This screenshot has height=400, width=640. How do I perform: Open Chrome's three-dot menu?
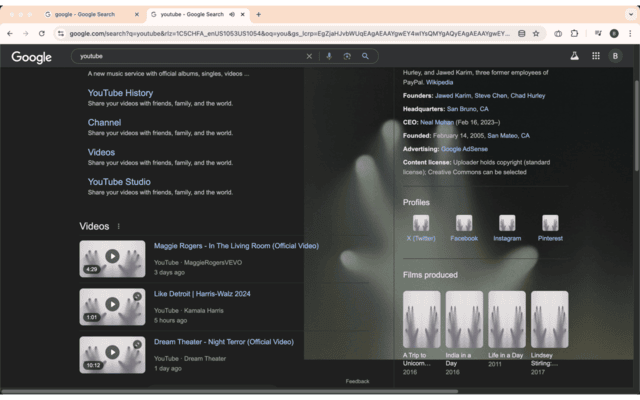[x=628, y=33]
